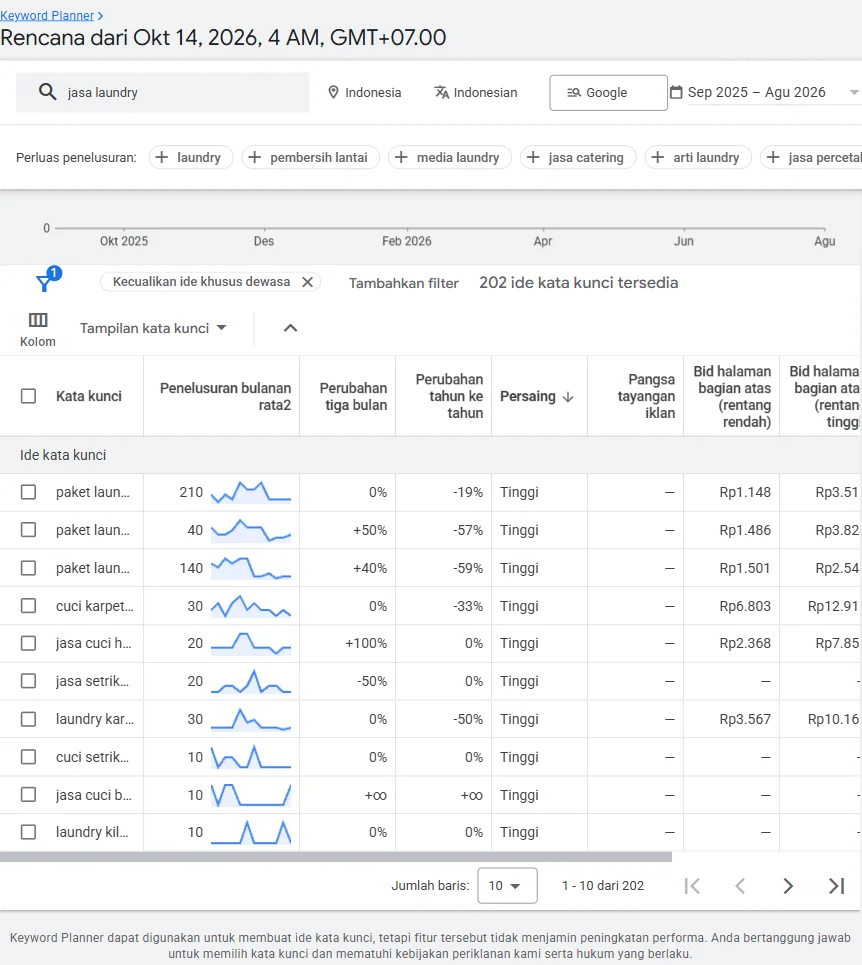Screen dimensions: 862x965
Task: Sort by 'Penelusuran bulanan rata2' header
Action: click(225, 396)
